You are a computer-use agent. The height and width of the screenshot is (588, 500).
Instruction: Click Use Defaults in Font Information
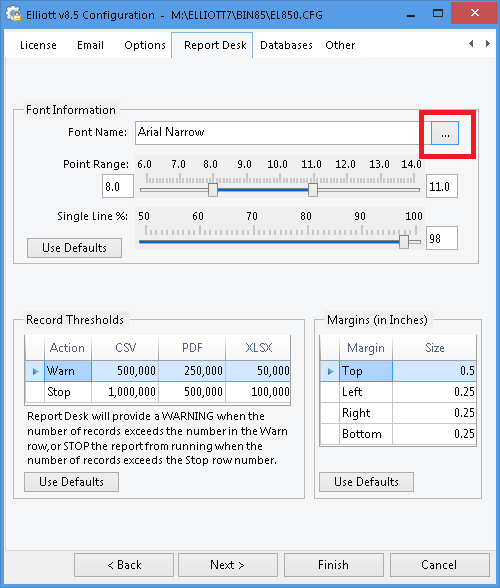(x=74, y=248)
